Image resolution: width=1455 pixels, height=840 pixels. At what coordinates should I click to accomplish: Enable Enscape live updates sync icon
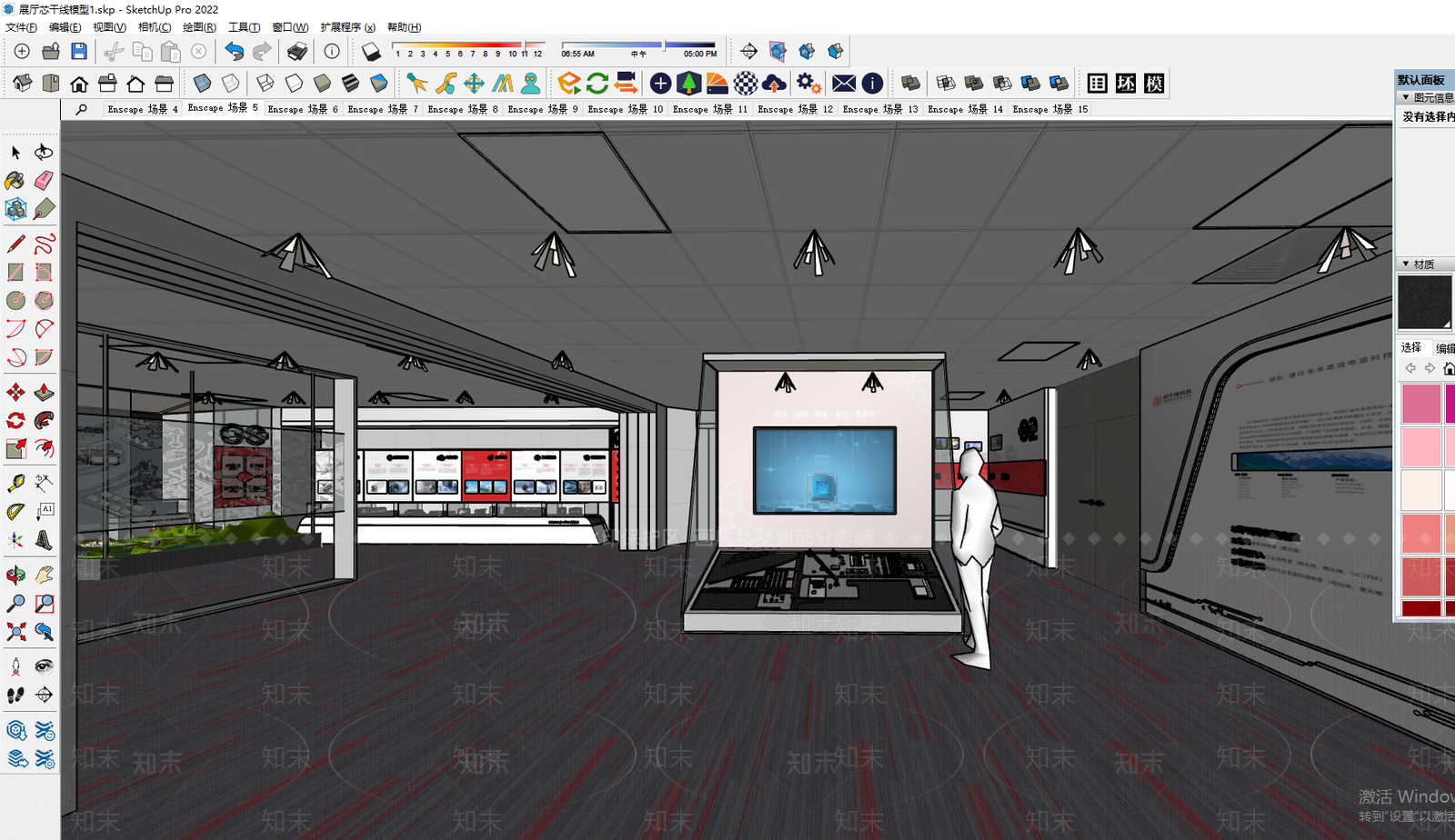597,84
